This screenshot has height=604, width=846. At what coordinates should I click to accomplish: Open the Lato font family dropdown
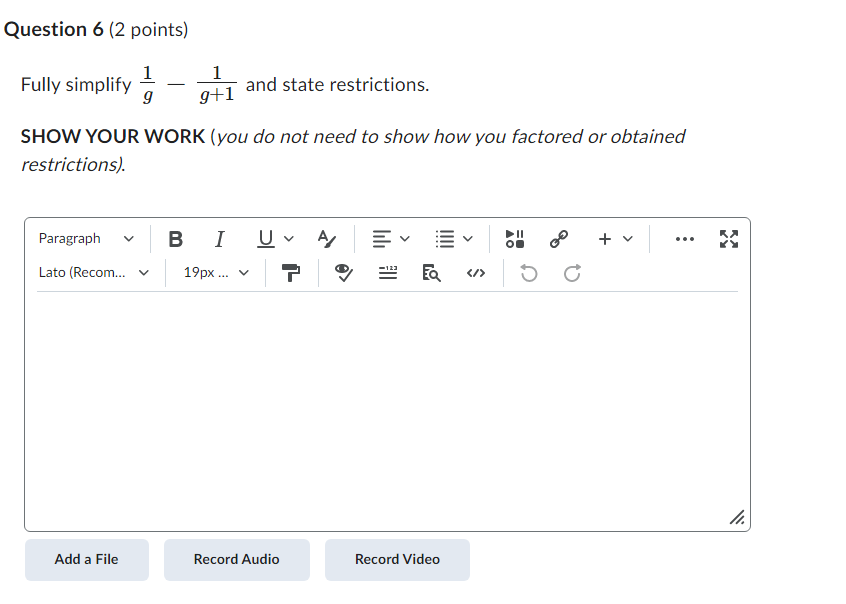pos(94,273)
